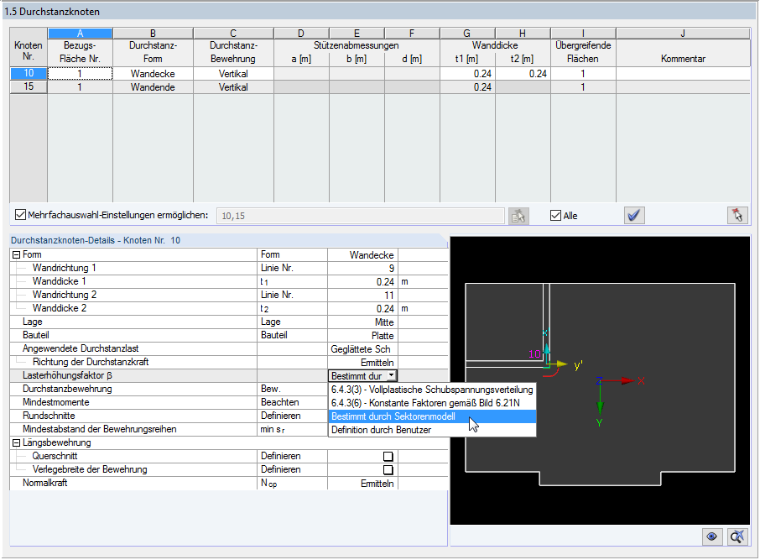Select the Wandrichtung 1 row
Image resolution: width=760 pixels, height=560 pixels.
coord(229,268)
